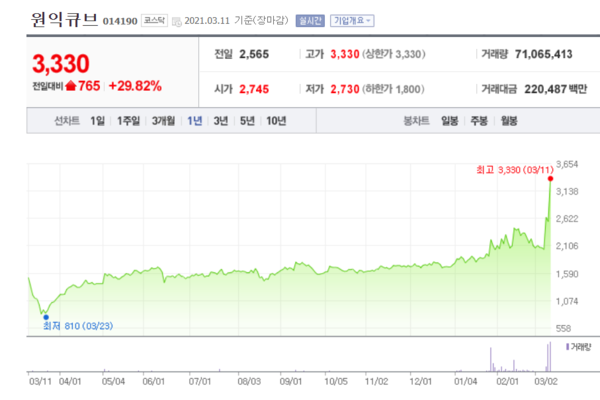Click the red up-arrow price change icon
600x400 pixels.
[71, 86]
